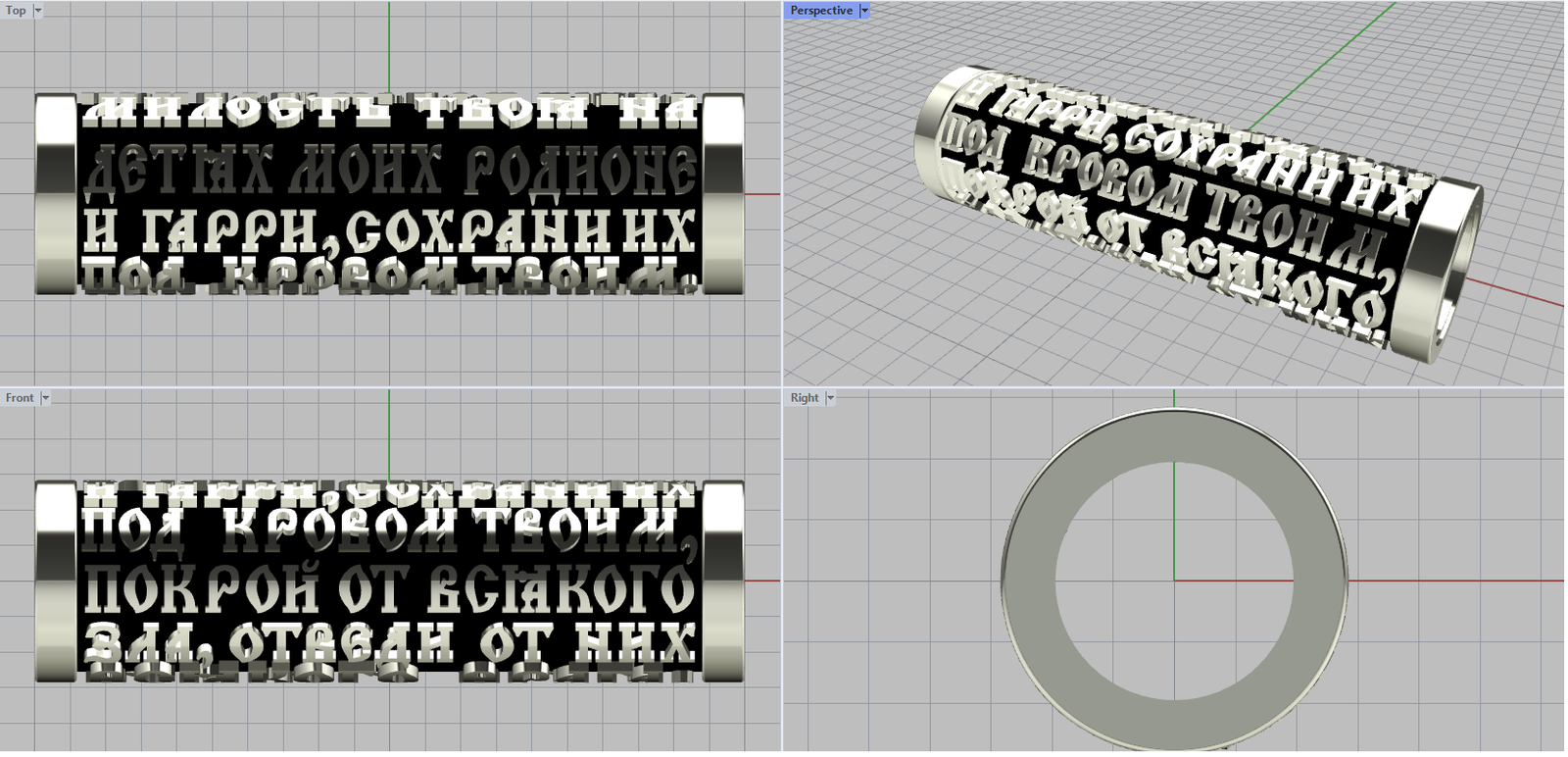This screenshot has width=1568, height=757.
Task: Select the left end cap in Front viewport
Action: pyautogui.click(x=56, y=581)
